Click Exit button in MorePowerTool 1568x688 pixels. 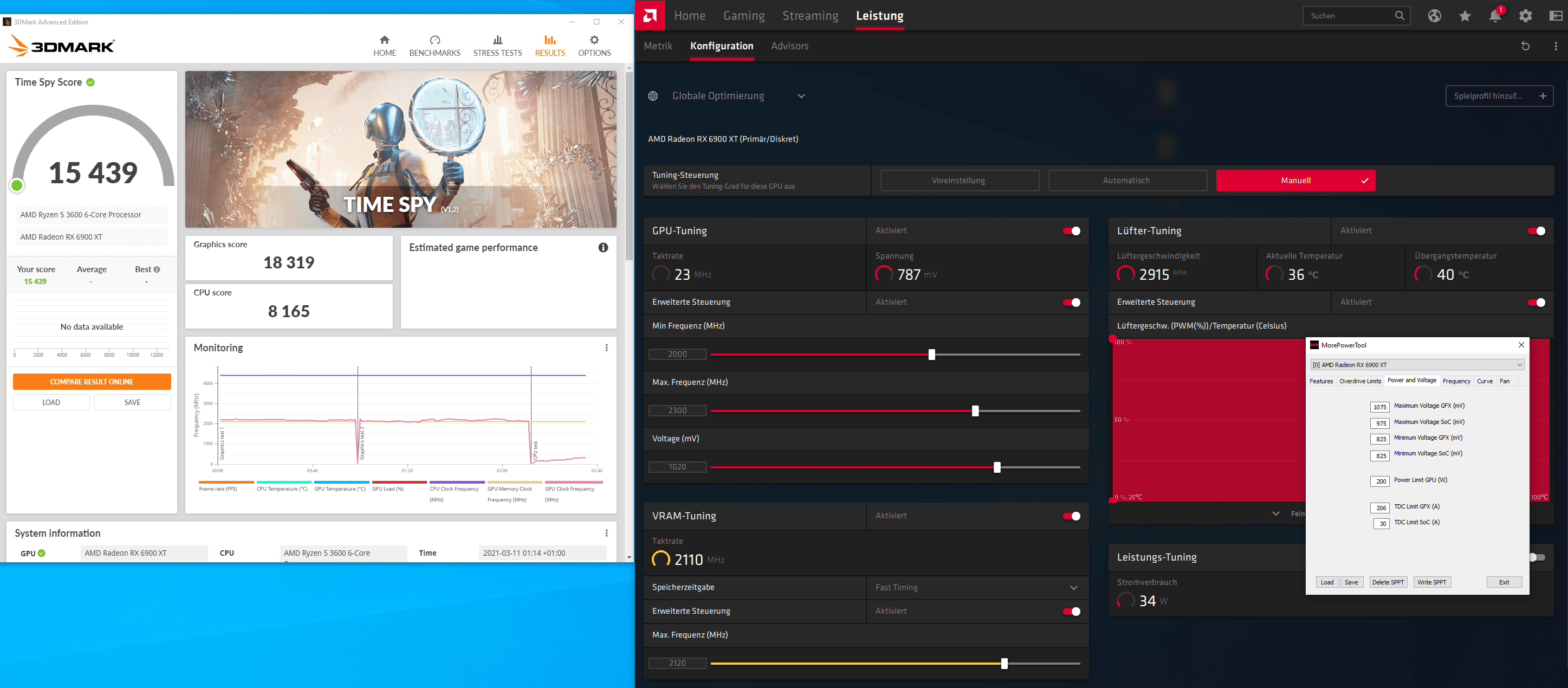[x=1504, y=582]
